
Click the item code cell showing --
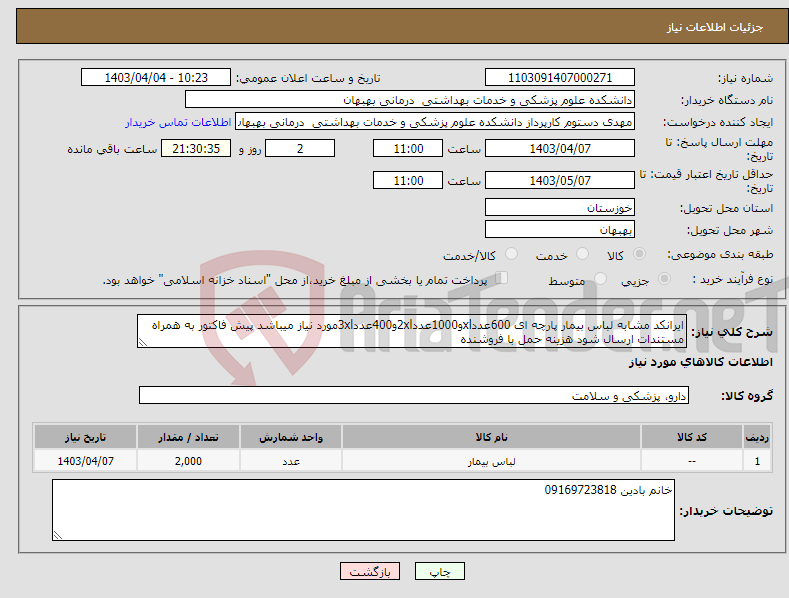coord(692,461)
